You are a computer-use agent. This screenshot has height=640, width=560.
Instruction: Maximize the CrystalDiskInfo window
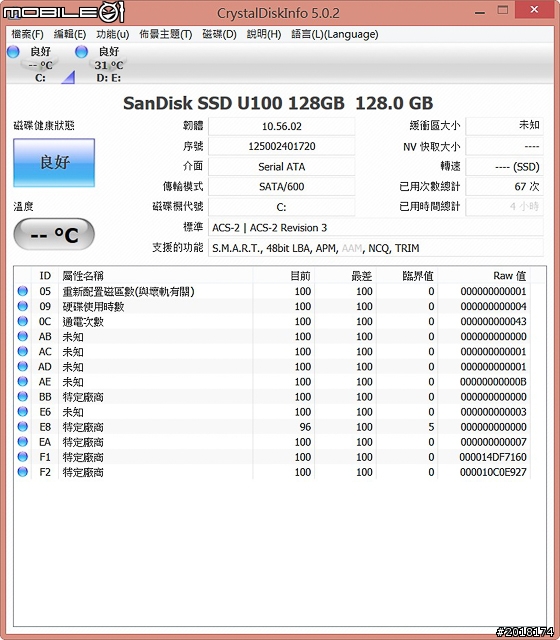(x=503, y=11)
